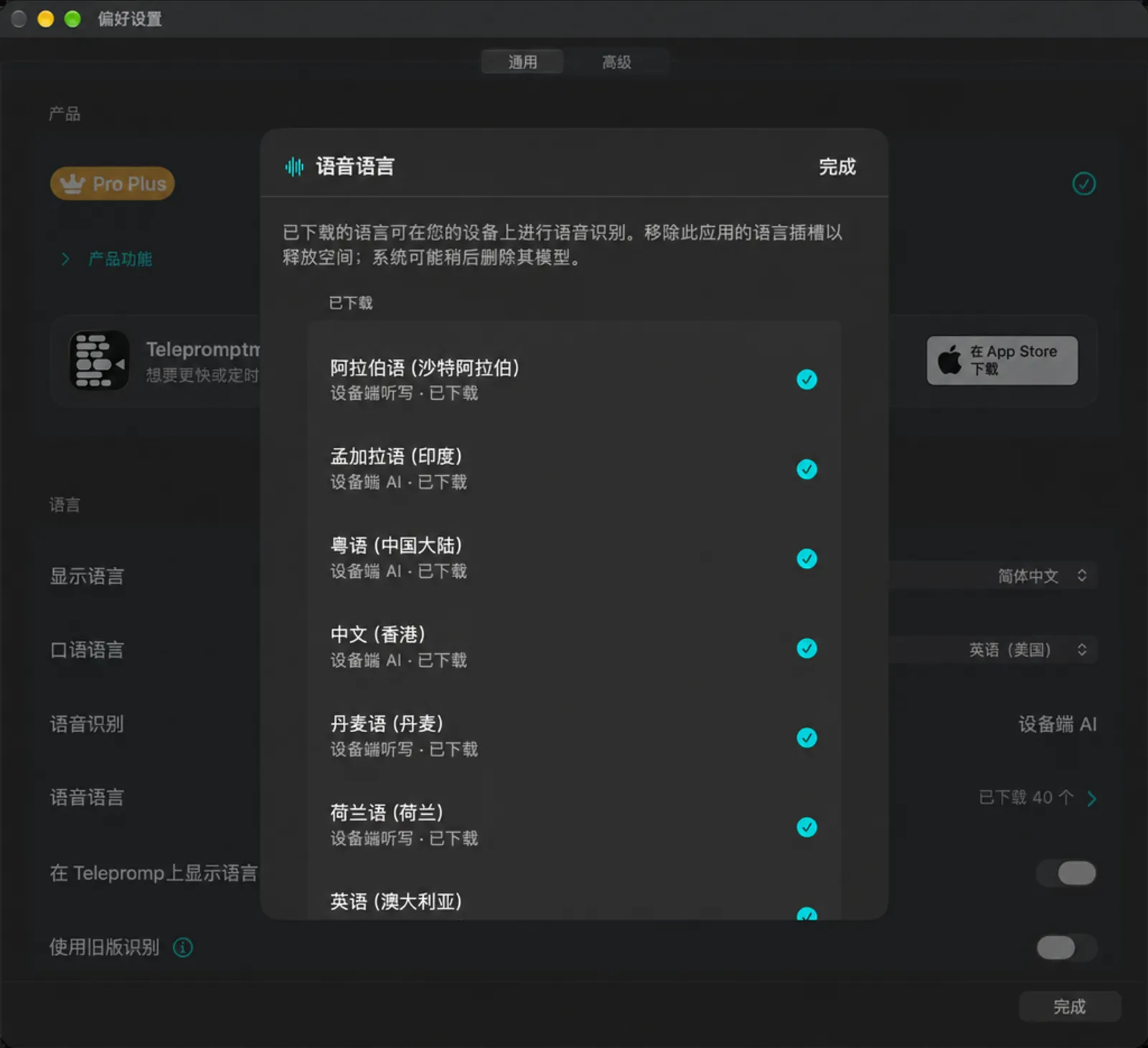The width and height of the screenshot is (1148, 1048).
Task: Click the Apple logo on App Store button
Action: click(x=949, y=360)
